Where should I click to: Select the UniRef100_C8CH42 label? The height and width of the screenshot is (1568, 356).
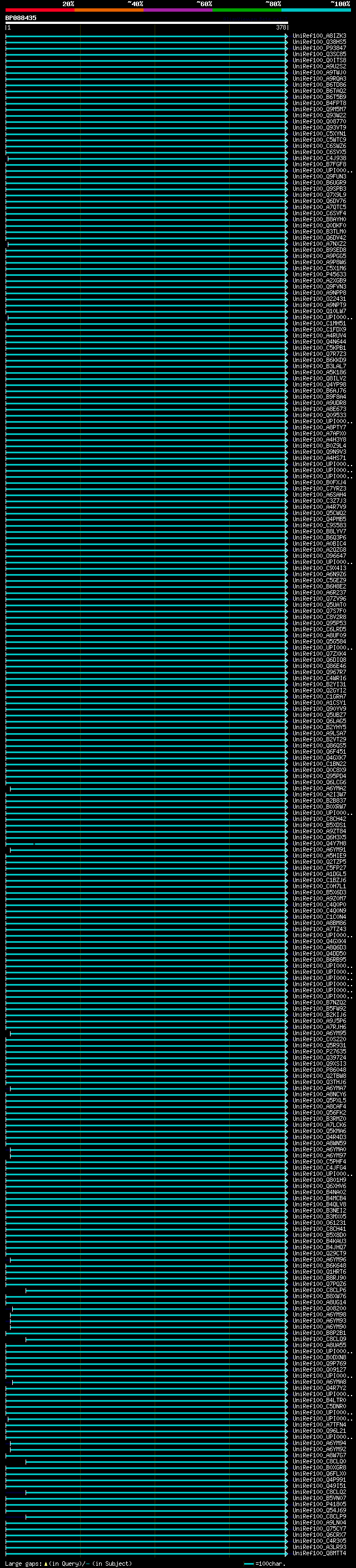click(x=319, y=819)
